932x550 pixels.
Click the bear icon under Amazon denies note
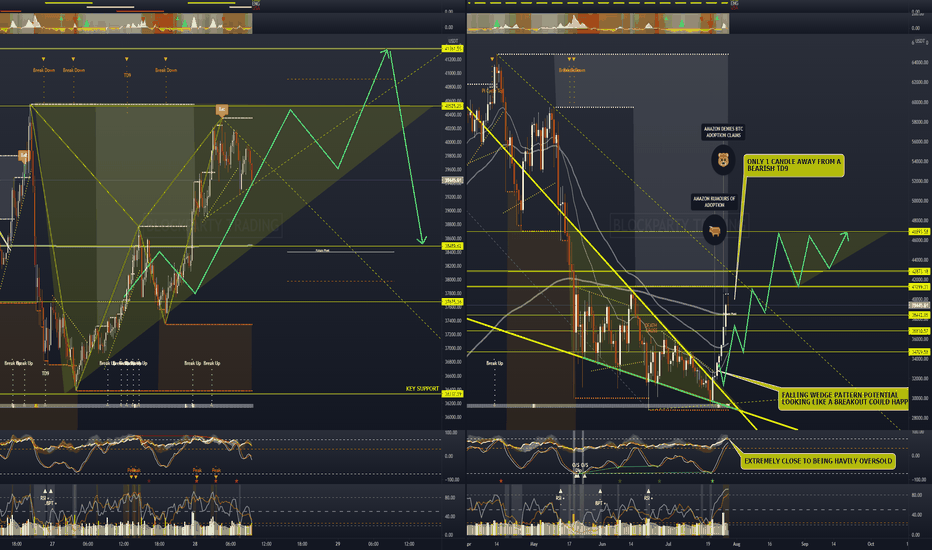coord(723,159)
